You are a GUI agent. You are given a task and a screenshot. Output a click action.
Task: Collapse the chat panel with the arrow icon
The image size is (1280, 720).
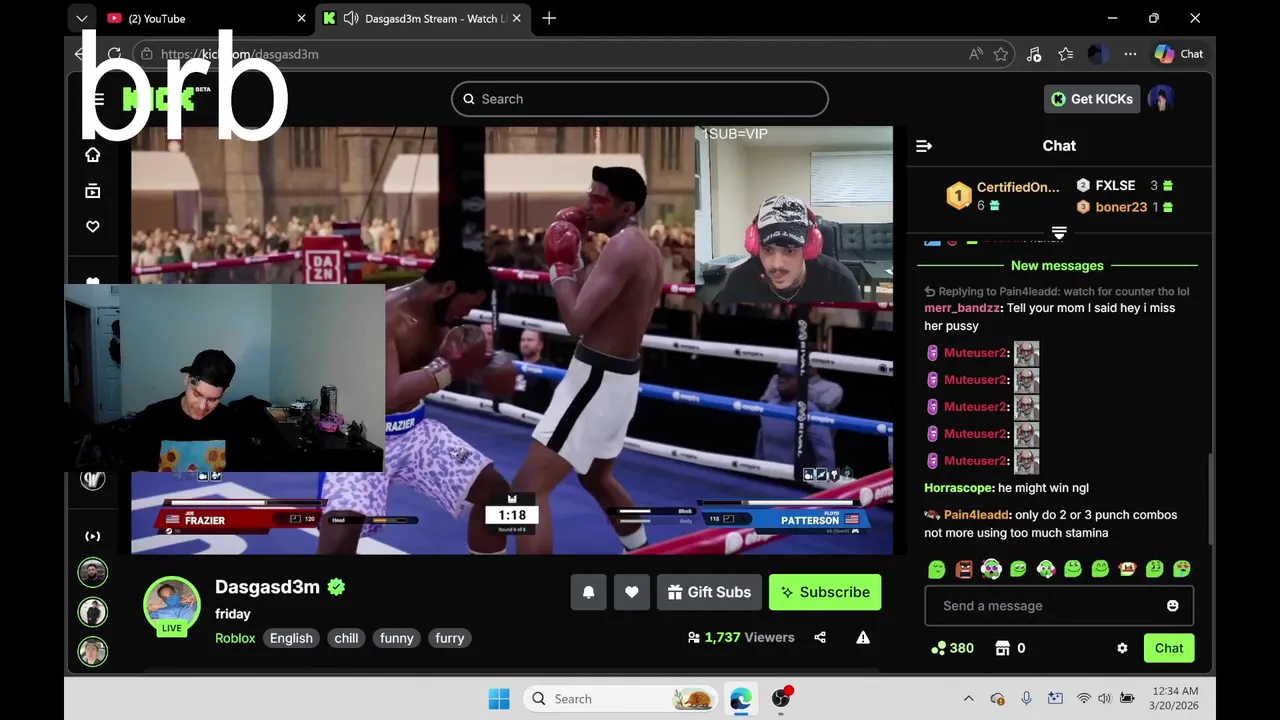click(x=924, y=146)
